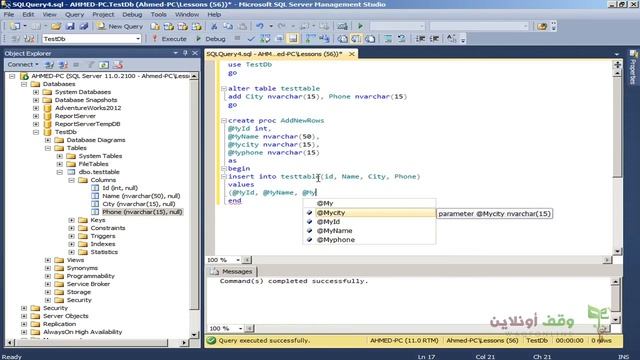Select the dbo.testtable tree item
This screenshot has width=640, height=360.
[x=99, y=172]
